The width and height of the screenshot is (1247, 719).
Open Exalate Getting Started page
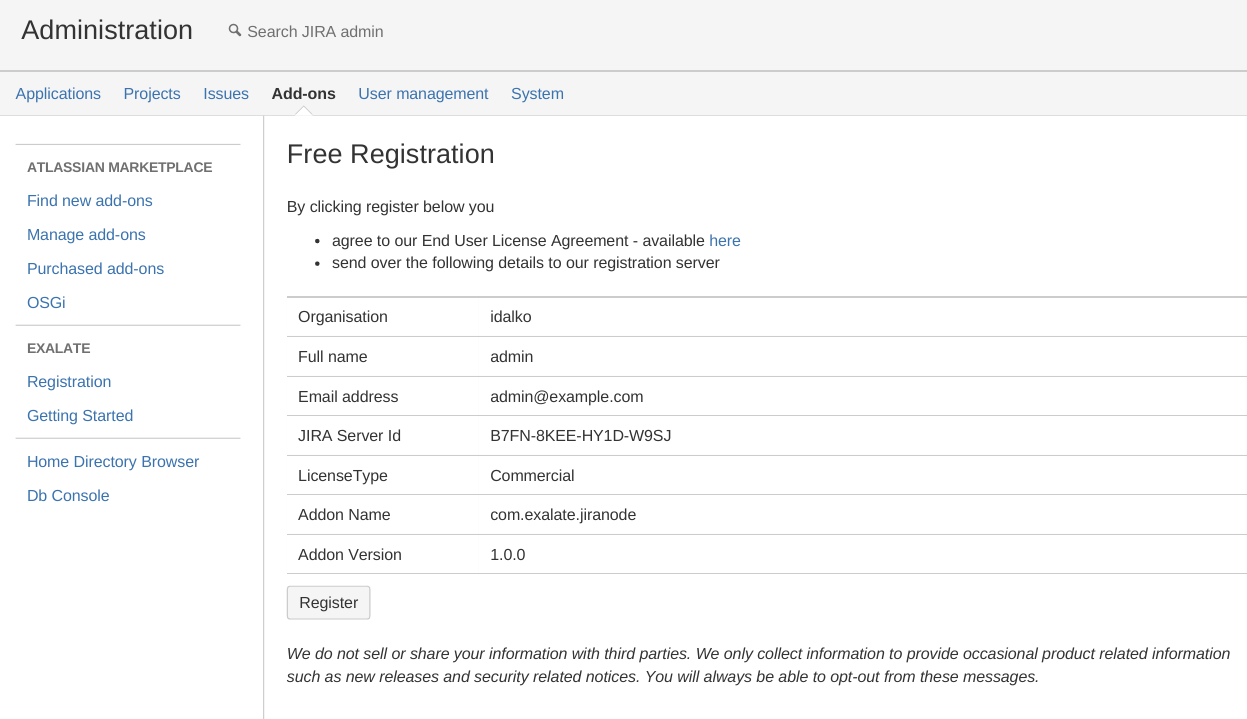coord(80,416)
